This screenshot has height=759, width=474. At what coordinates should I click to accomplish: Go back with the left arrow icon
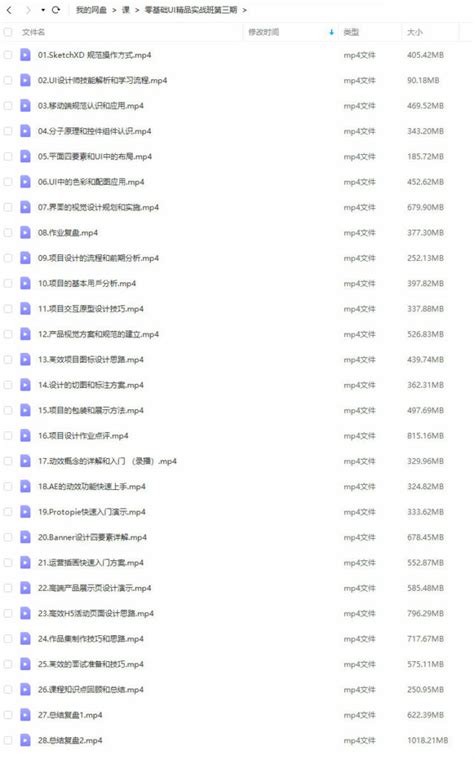9,10
